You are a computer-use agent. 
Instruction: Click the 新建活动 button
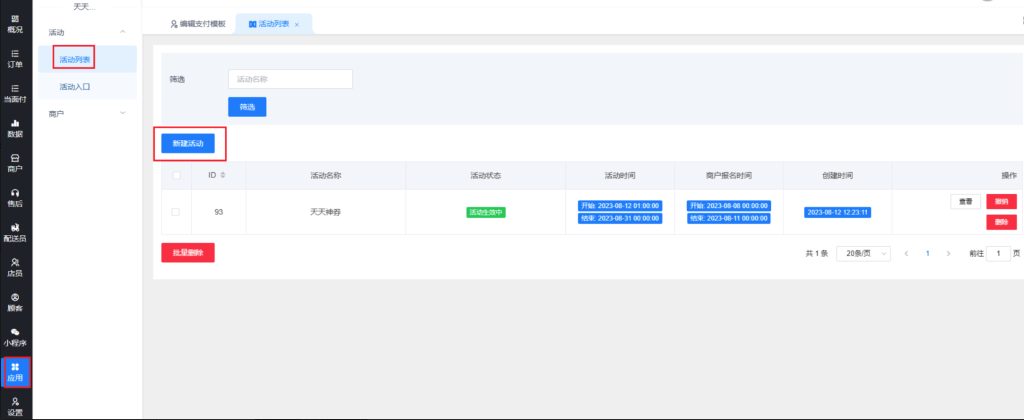188,144
